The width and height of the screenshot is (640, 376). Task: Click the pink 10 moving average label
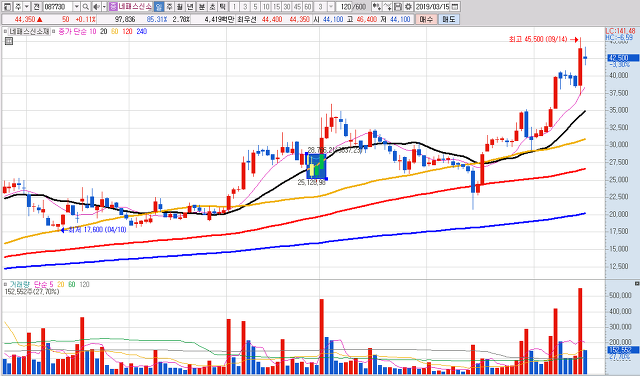pyautogui.click(x=93, y=31)
